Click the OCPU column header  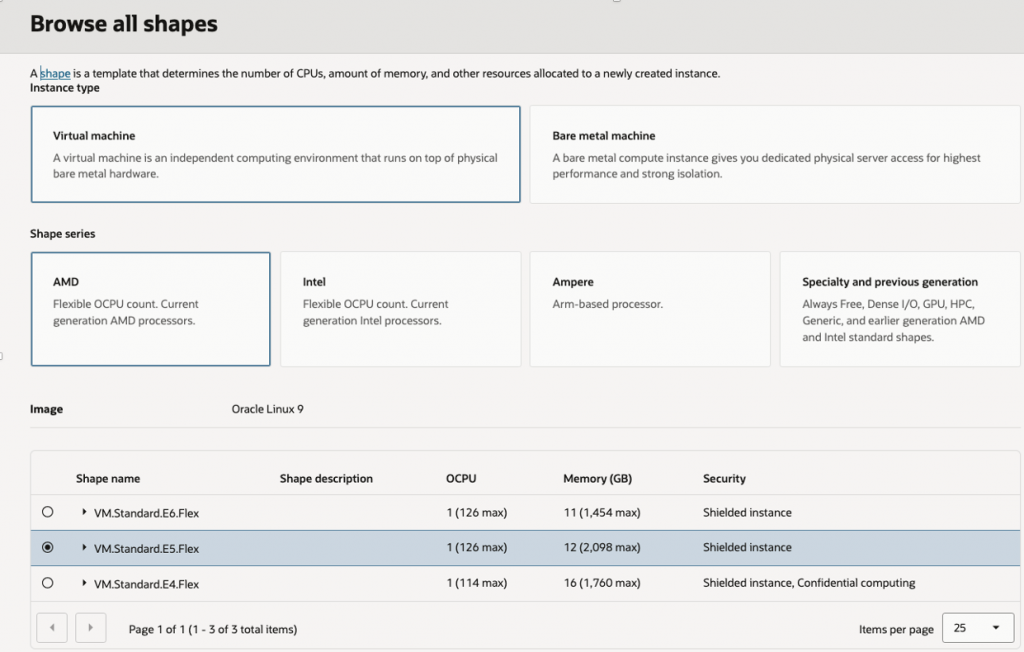tap(461, 479)
